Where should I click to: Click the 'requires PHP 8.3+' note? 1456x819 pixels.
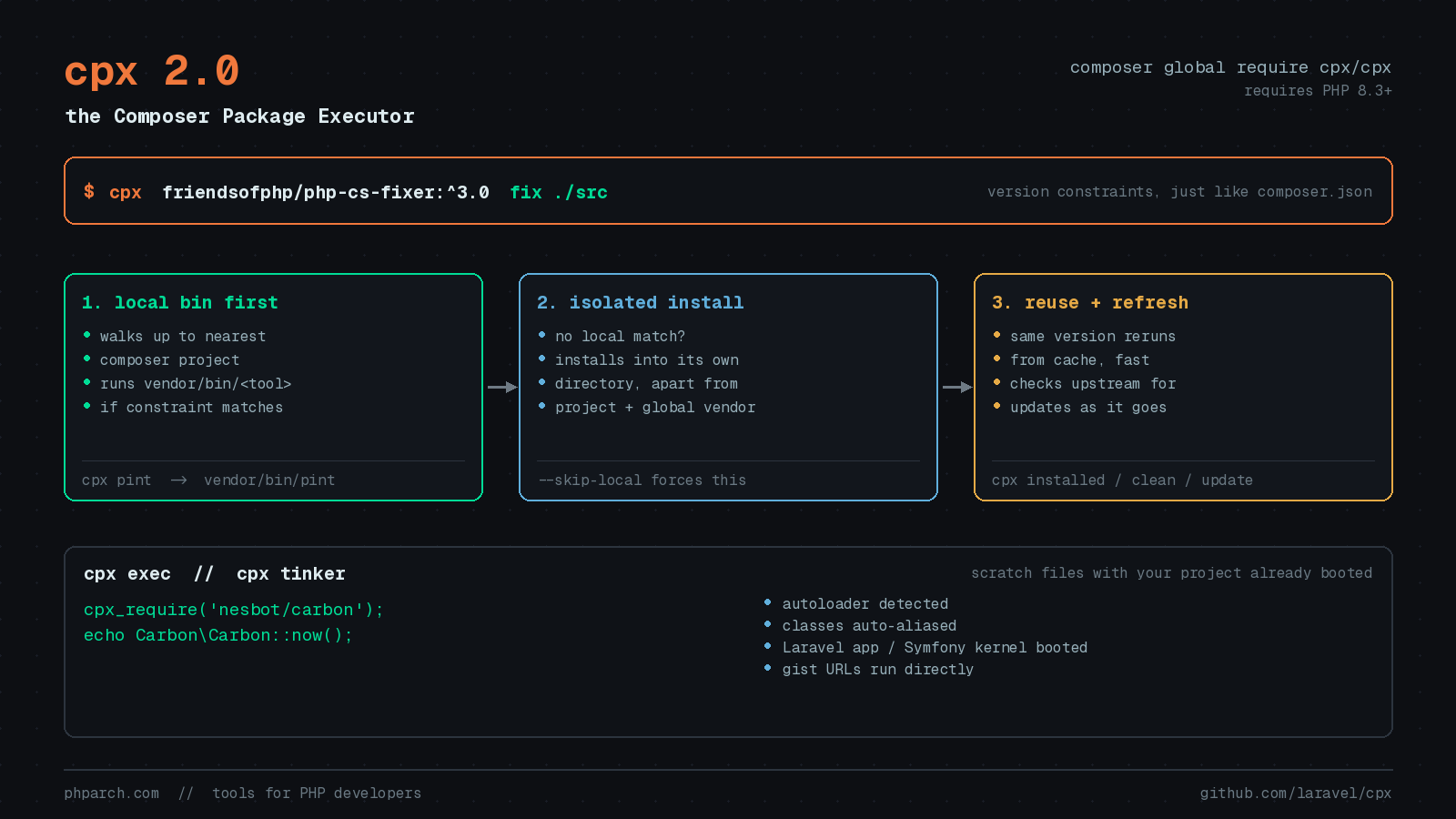click(x=1318, y=91)
